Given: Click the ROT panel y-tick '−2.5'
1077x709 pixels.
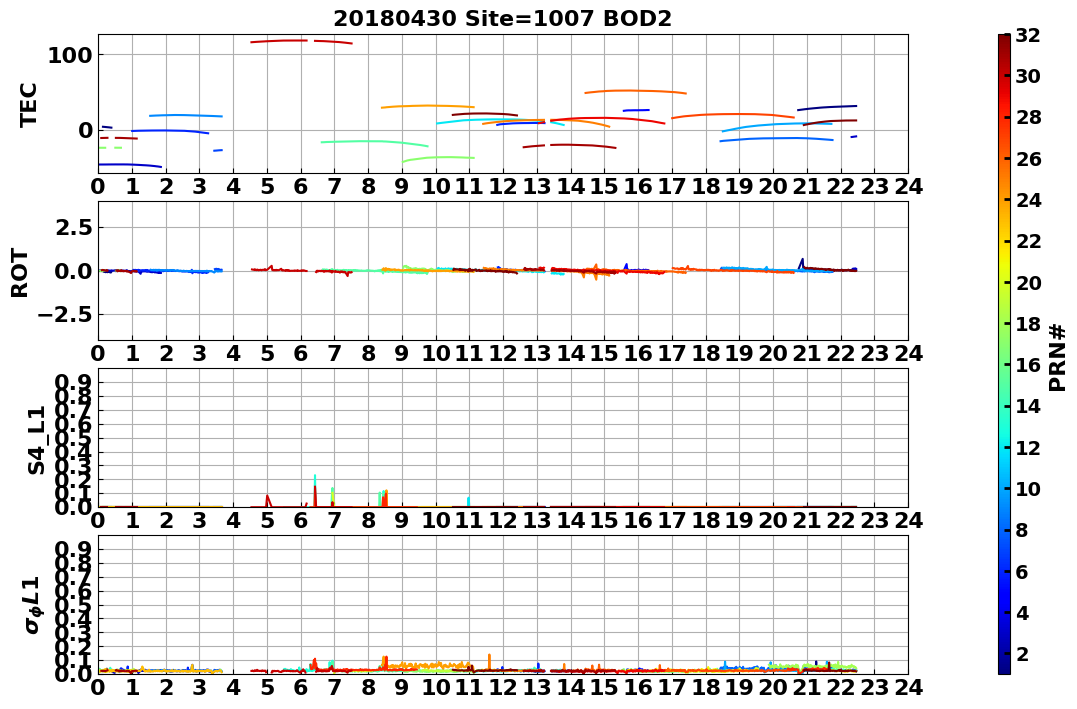Looking at the screenshot, I should pyautogui.click(x=67, y=315).
